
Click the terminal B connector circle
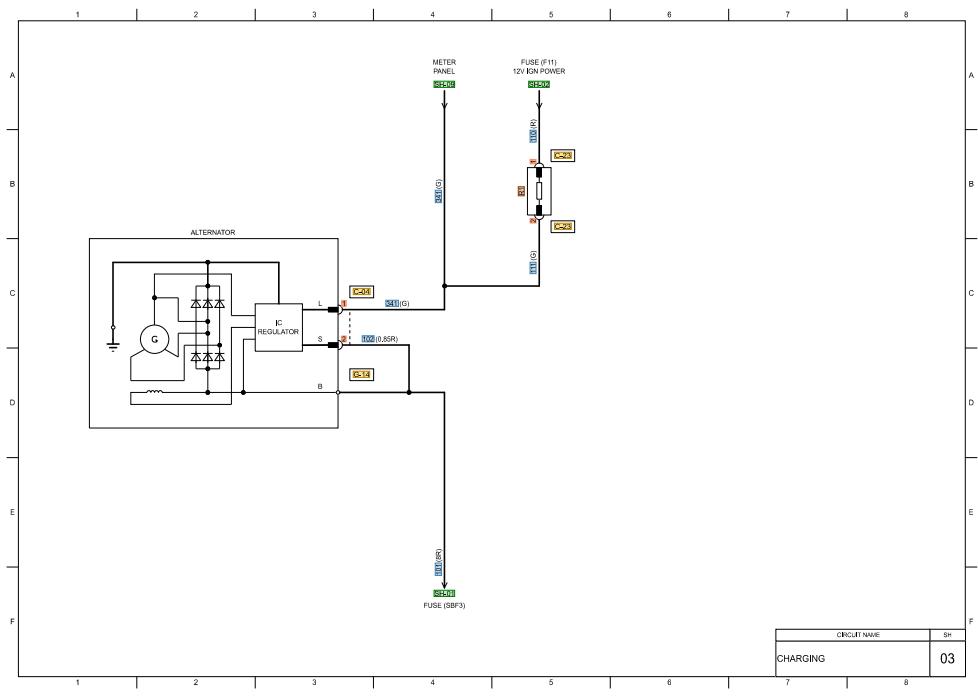tap(338, 393)
